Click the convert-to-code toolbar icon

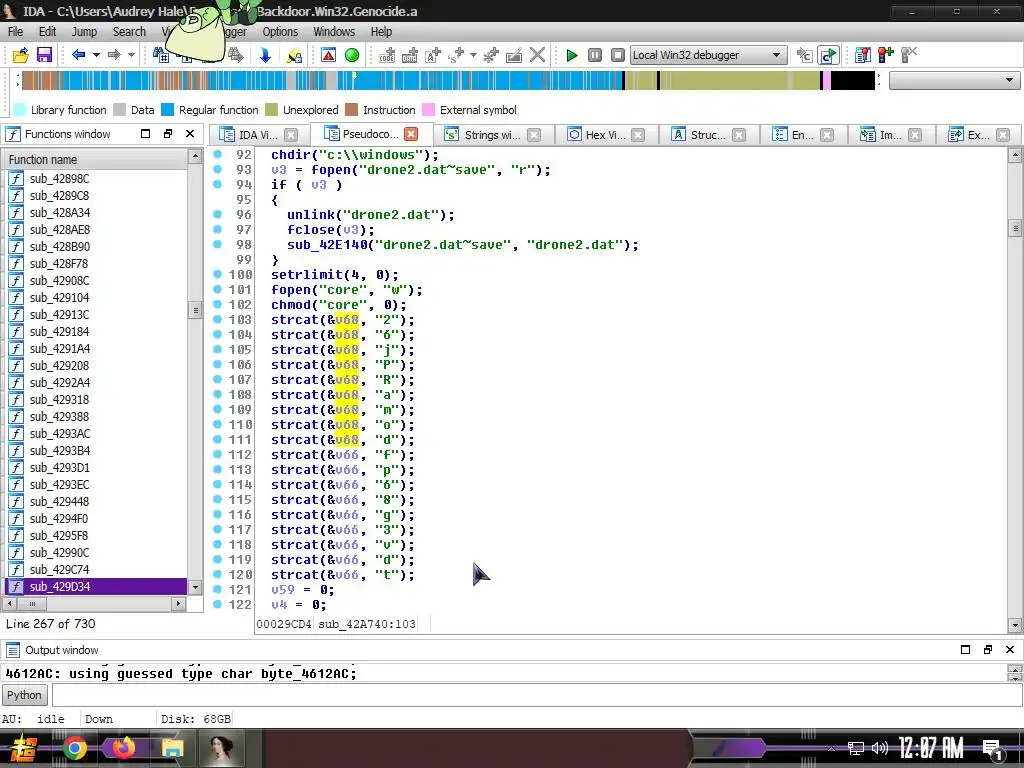(387, 55)
